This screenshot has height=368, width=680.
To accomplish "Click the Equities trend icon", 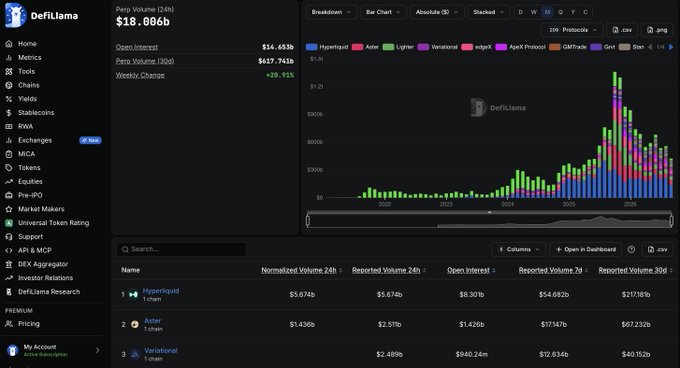I will [x=9, y=182].
